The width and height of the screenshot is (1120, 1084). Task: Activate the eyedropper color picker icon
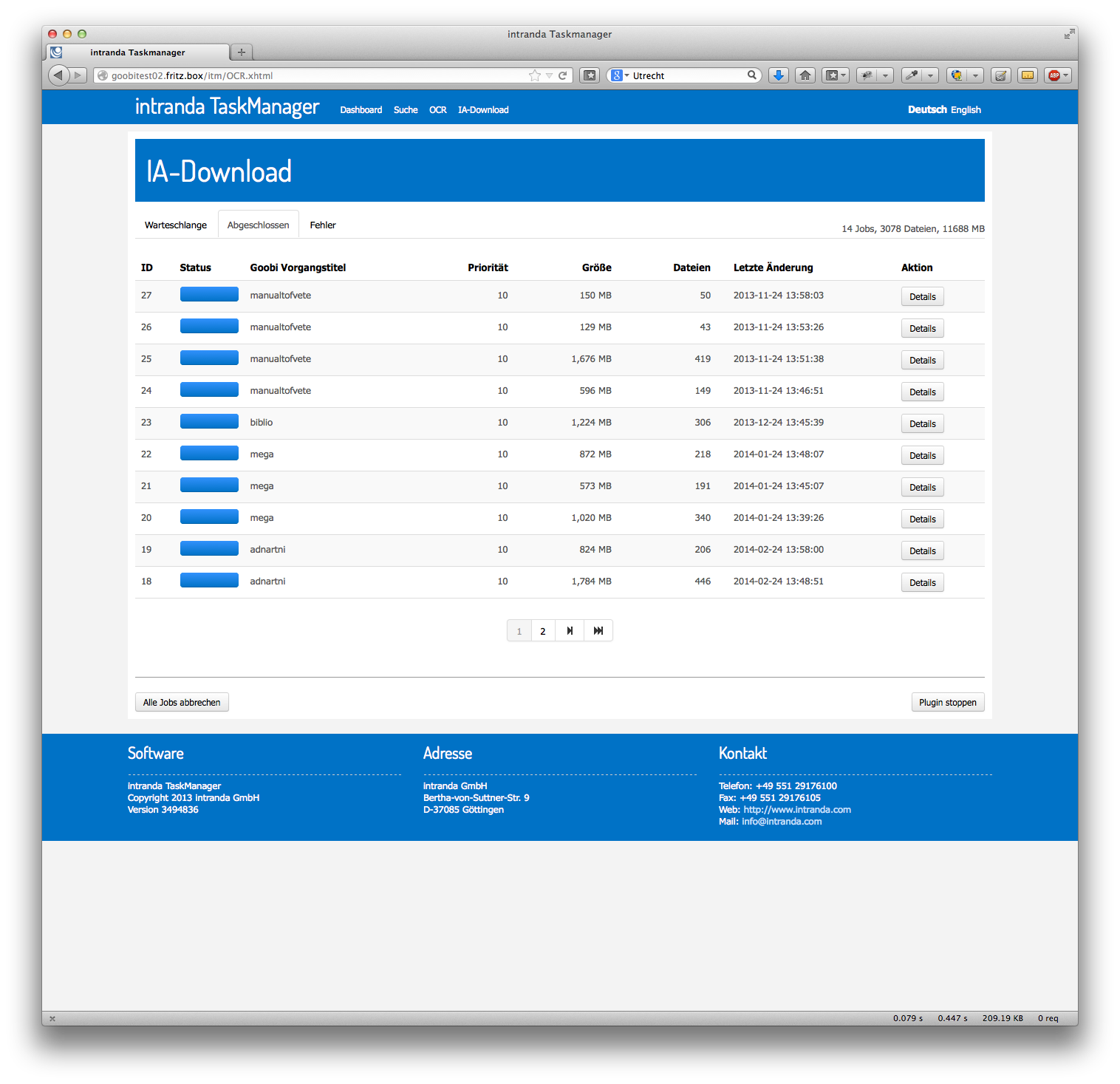click(x=912, y=75)
